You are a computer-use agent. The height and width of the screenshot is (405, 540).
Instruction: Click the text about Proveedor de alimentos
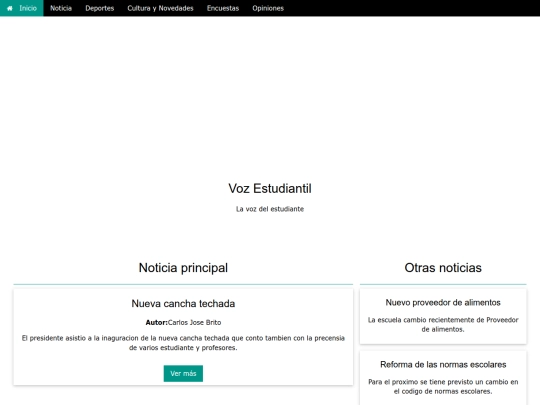coord(443,325)
